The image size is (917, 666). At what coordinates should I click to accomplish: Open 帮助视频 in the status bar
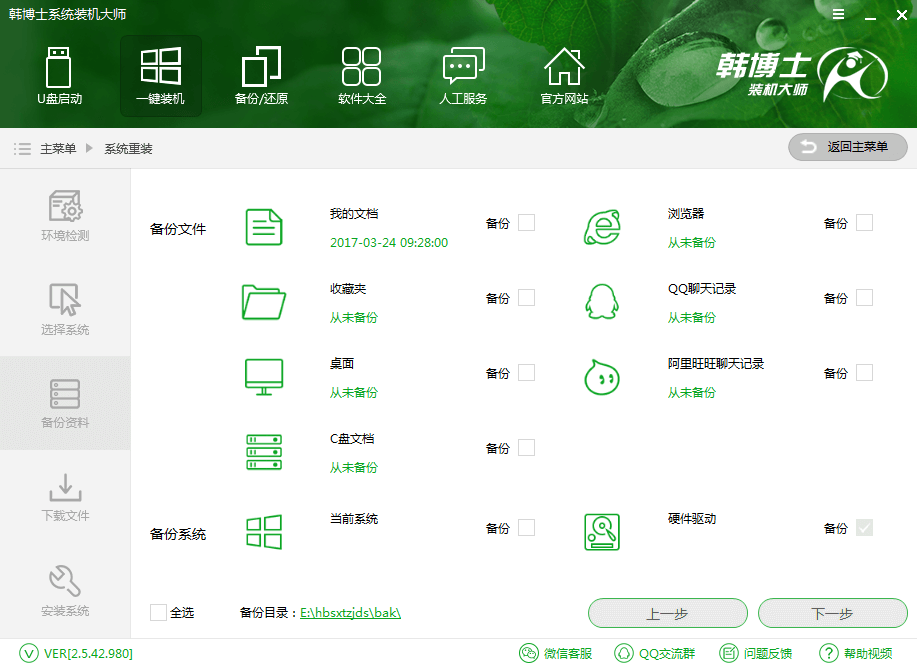pos(856,653)
